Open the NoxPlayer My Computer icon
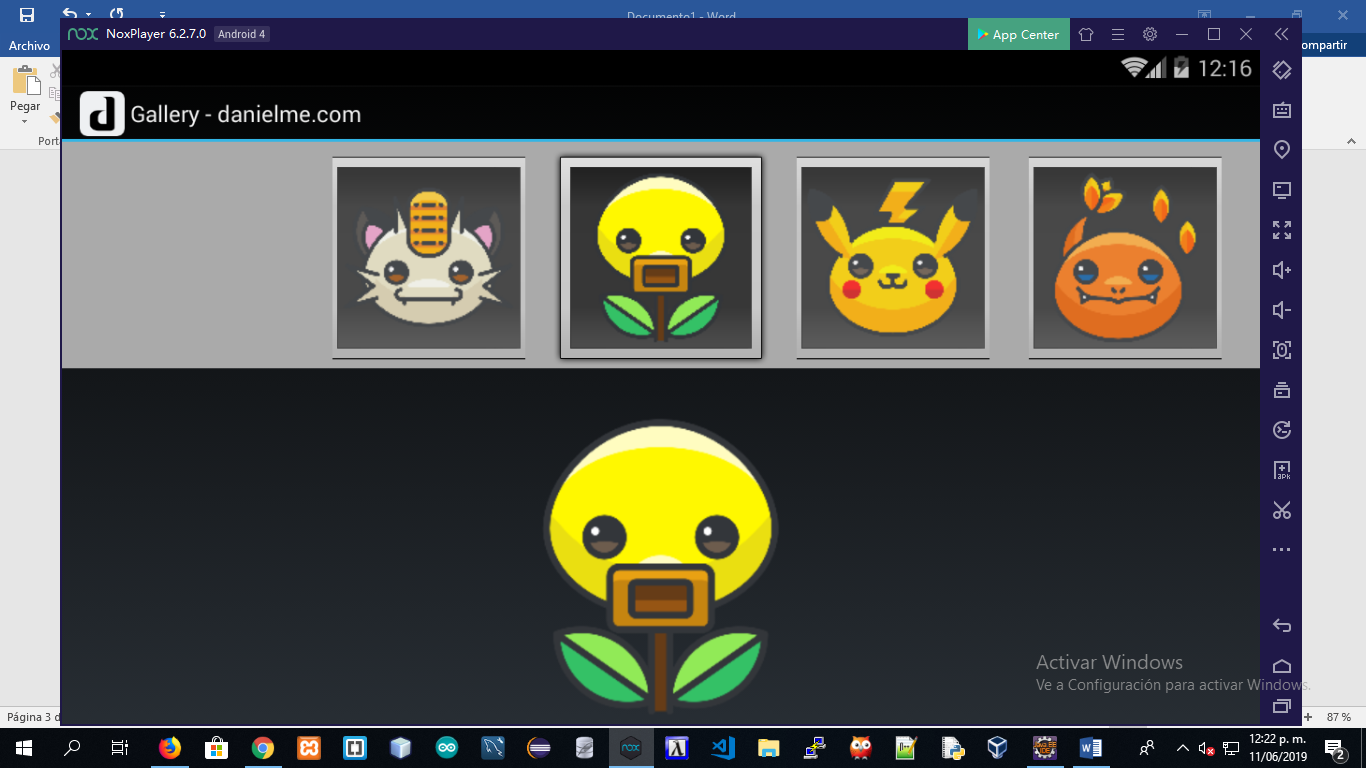Viewport: 1366px width, 768px height. 1282,190
